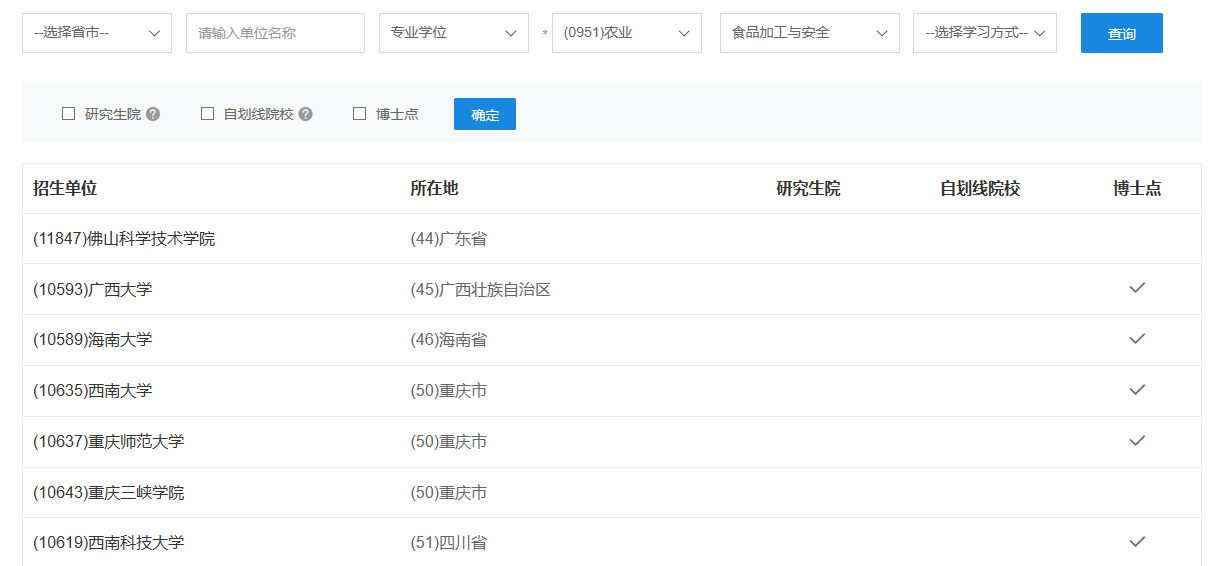
Task: Click 博士点 checkmark in 广西大学 row
Action: 1137,288
